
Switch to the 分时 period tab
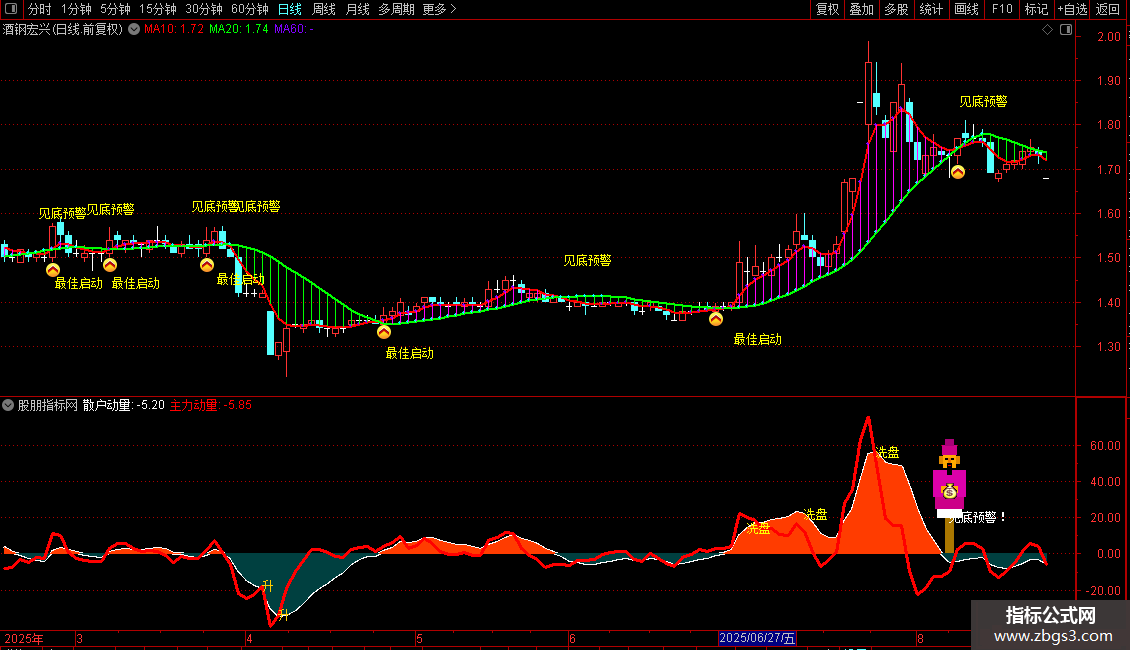point(40,9)
